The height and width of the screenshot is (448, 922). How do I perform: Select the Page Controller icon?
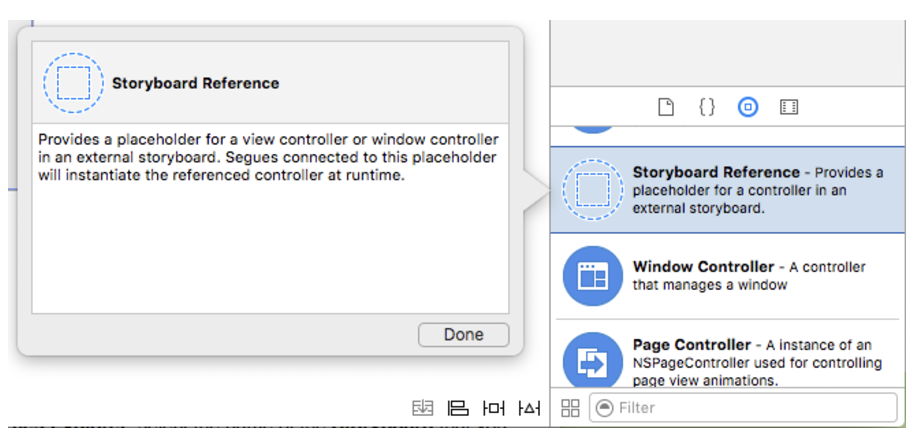(592, 361)
